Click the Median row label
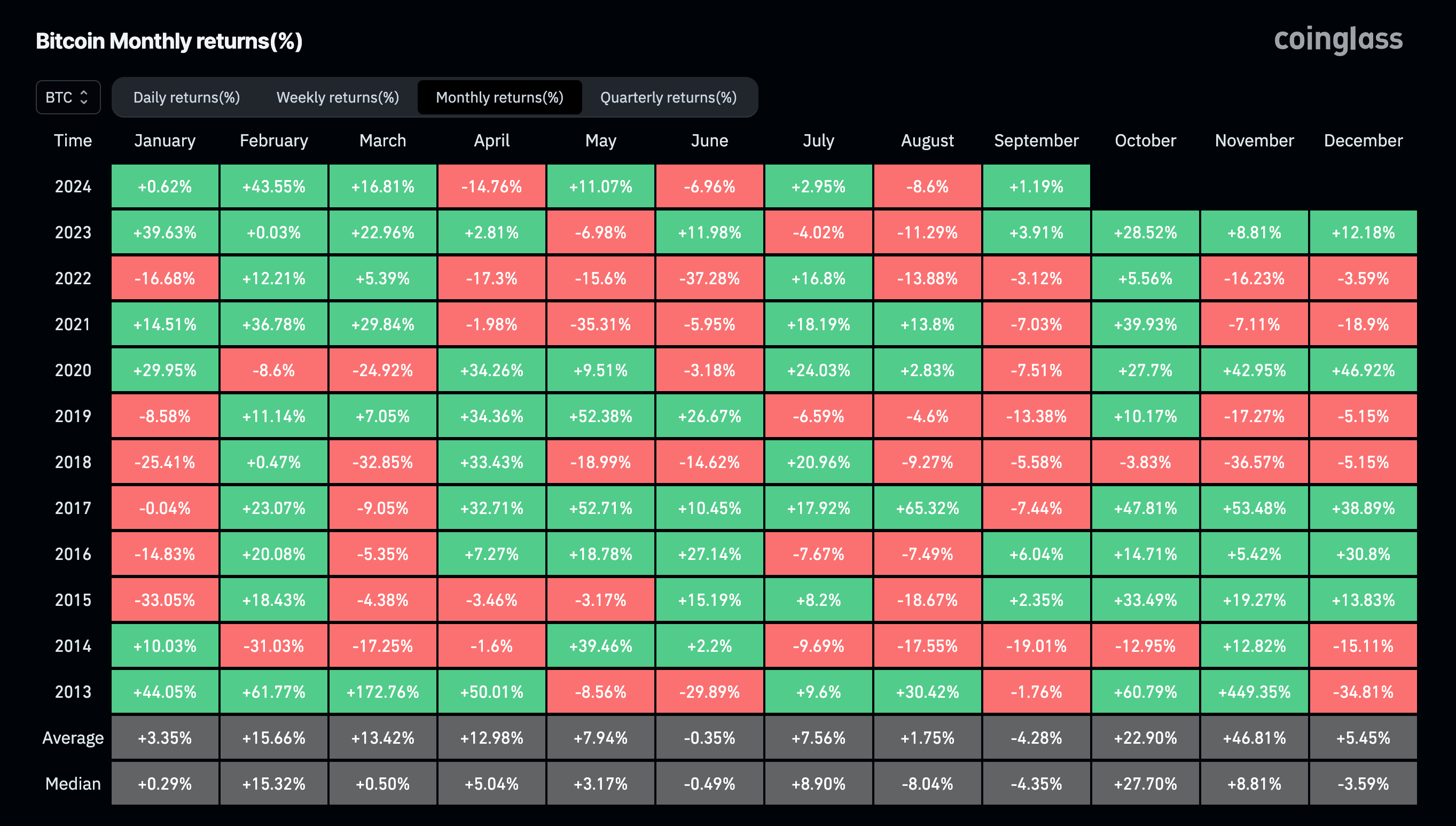This screenshot has width=1456, height=826. tap(73, 783)
